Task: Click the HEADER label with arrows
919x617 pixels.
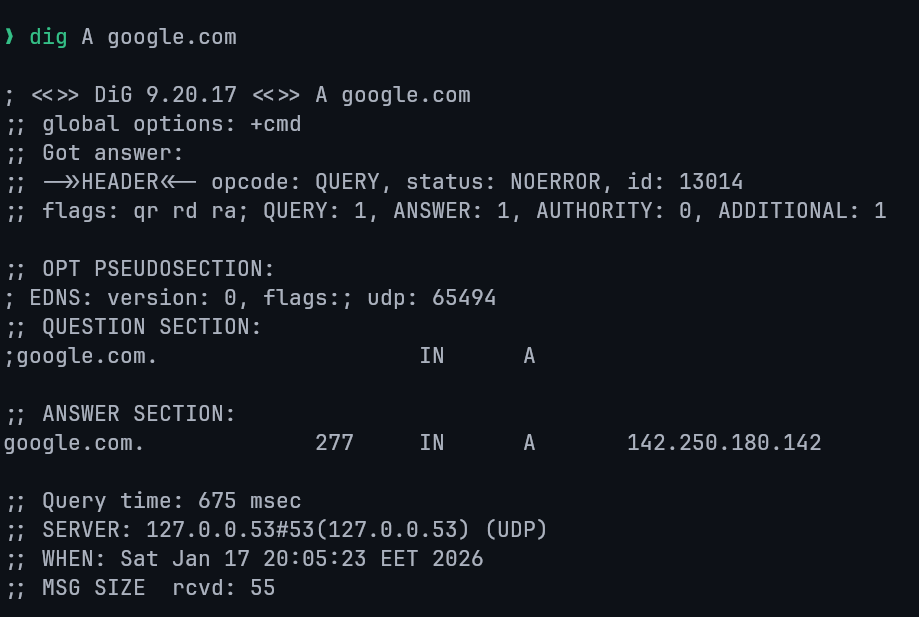Action: pyautogui.click(x=120, y=182)
